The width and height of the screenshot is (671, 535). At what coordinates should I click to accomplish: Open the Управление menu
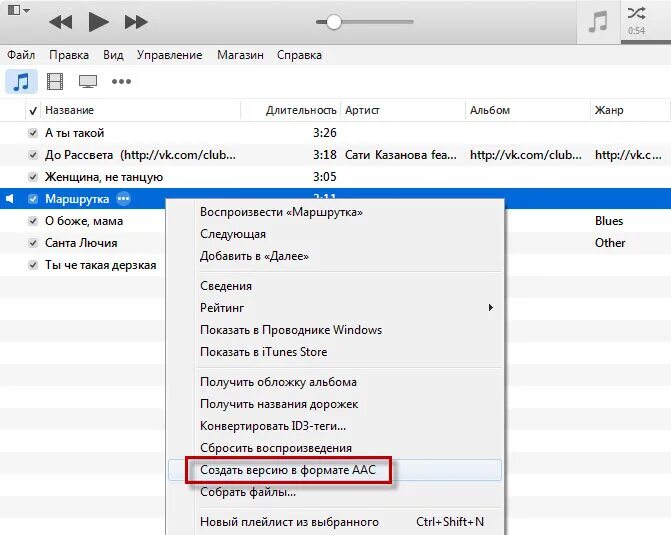[169, 55]
